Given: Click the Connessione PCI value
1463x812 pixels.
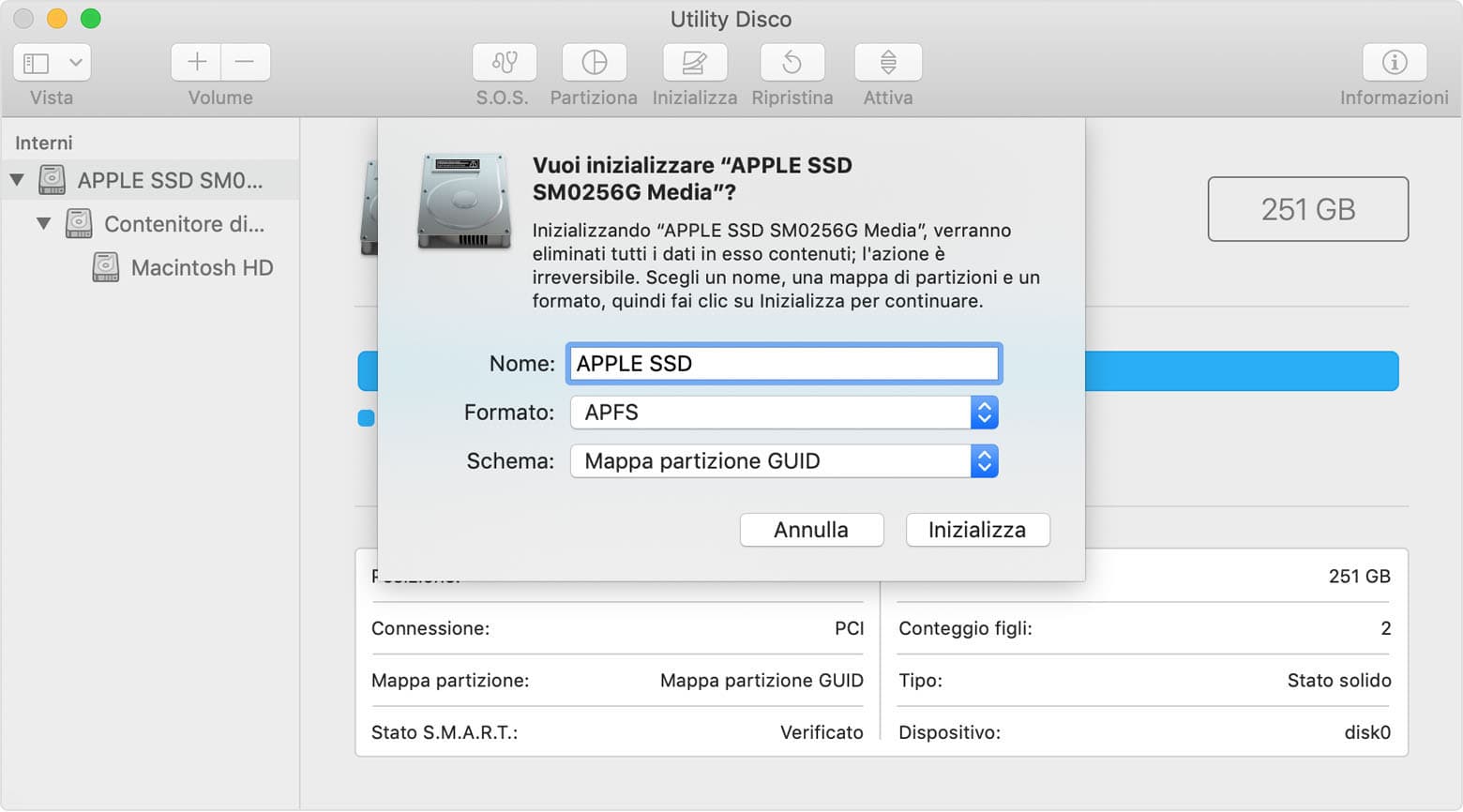Looking at the screenshot, I should [x=849, y=628].
